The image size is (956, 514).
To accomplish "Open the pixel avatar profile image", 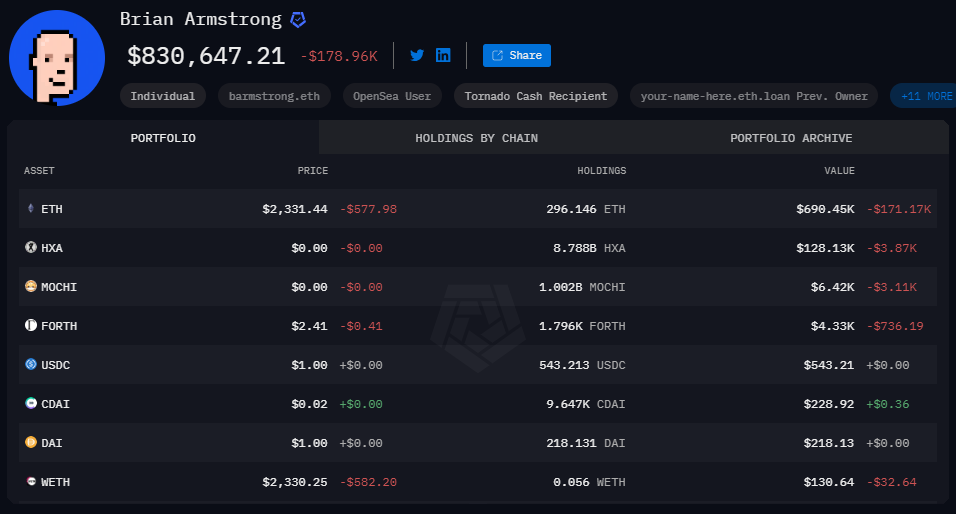I will 57,58.
